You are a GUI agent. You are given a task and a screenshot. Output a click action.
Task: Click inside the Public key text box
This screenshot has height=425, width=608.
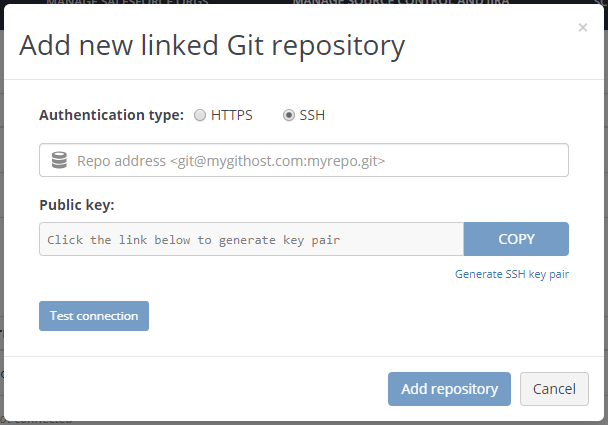(251, 239)
